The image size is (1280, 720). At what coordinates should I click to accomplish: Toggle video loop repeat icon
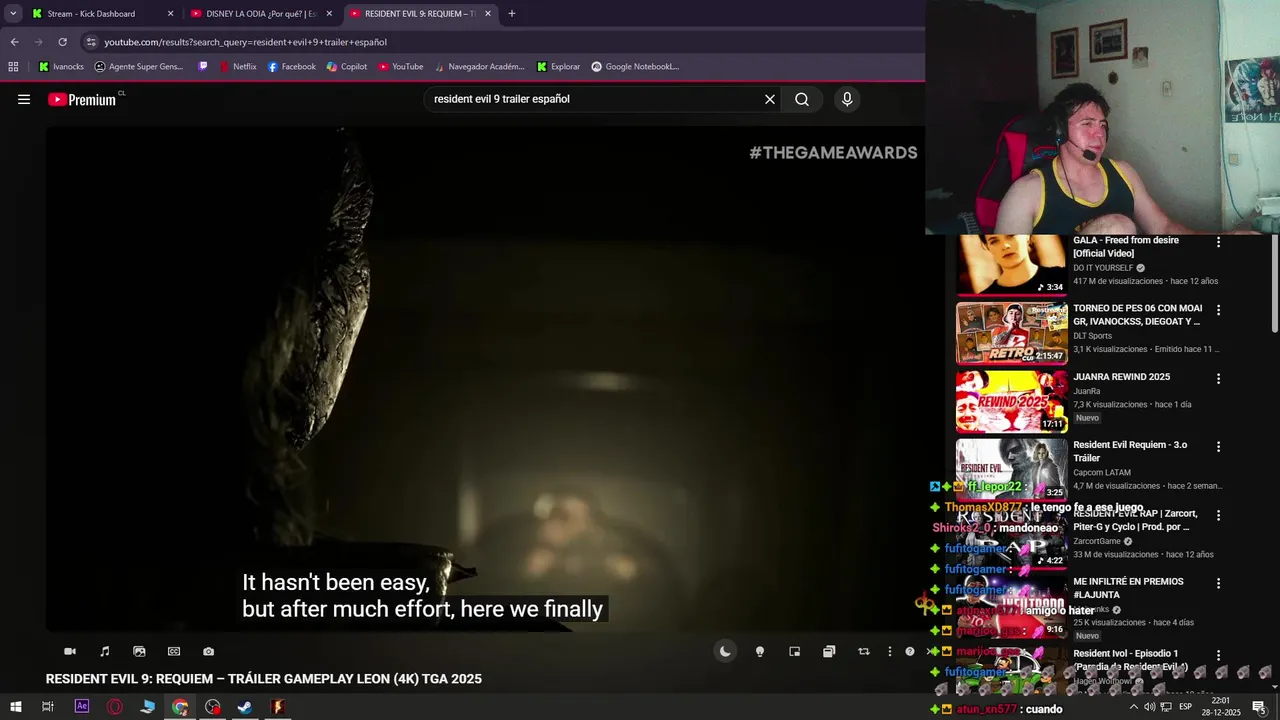tap(864, 652)
